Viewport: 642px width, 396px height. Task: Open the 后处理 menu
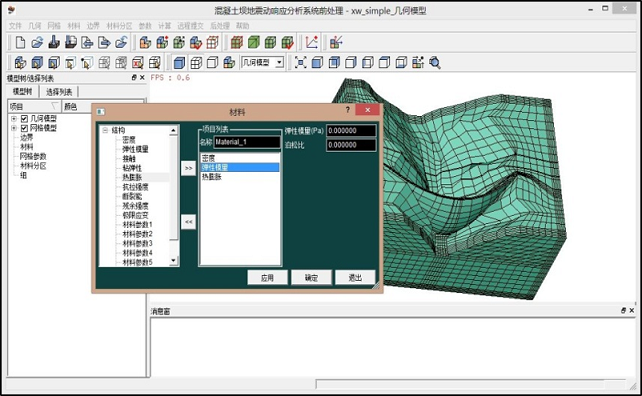220,26
